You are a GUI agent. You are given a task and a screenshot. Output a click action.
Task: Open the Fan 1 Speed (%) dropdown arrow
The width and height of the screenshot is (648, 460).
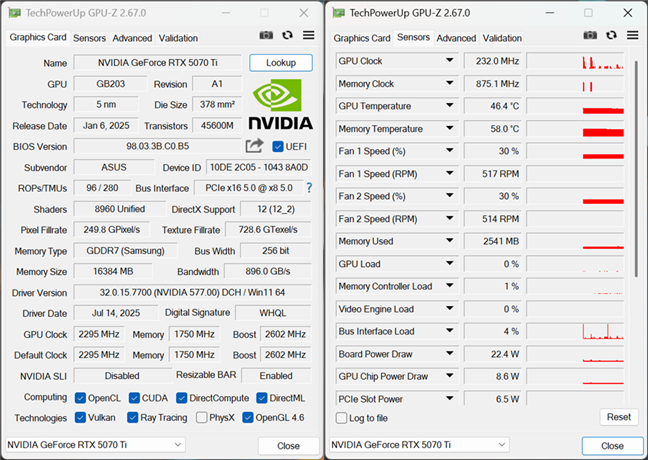pos(449,150)
